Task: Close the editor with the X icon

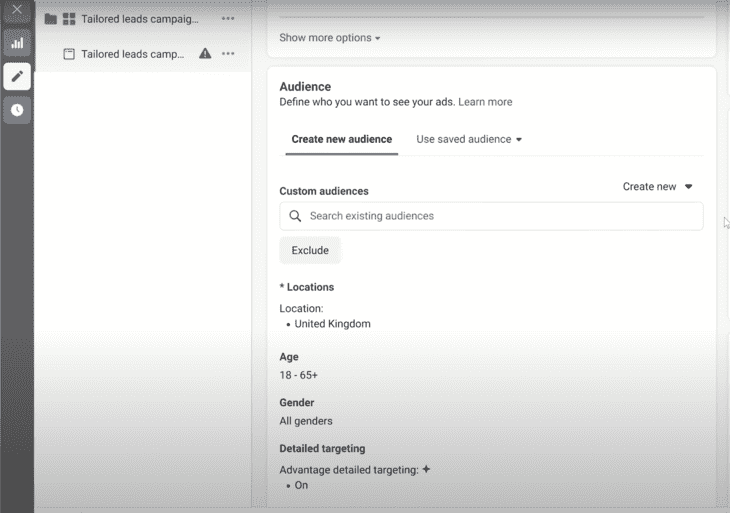Action: [x=17, y=10]
